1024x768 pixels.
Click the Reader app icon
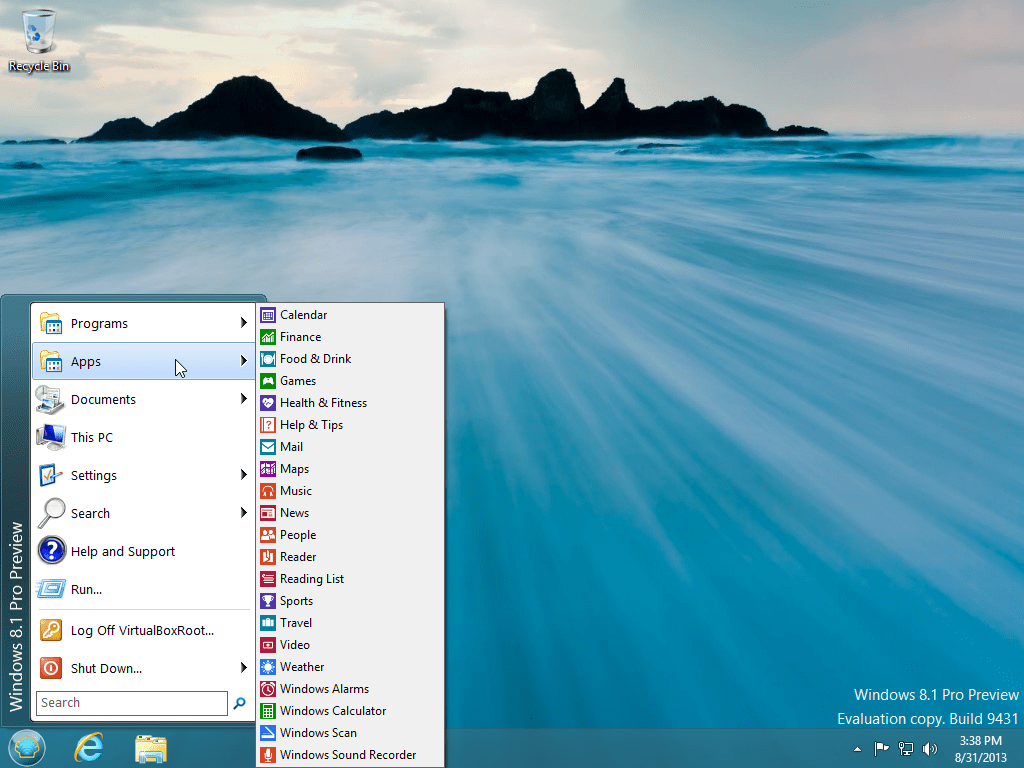click(268, 557)
